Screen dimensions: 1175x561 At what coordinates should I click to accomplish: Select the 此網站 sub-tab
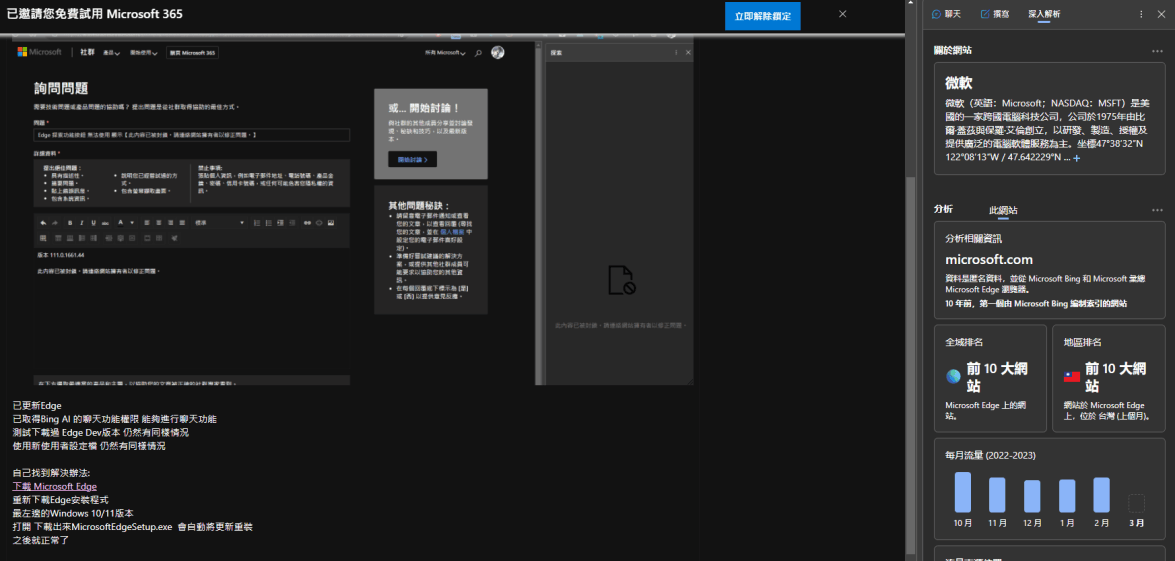pos(1003,210)
